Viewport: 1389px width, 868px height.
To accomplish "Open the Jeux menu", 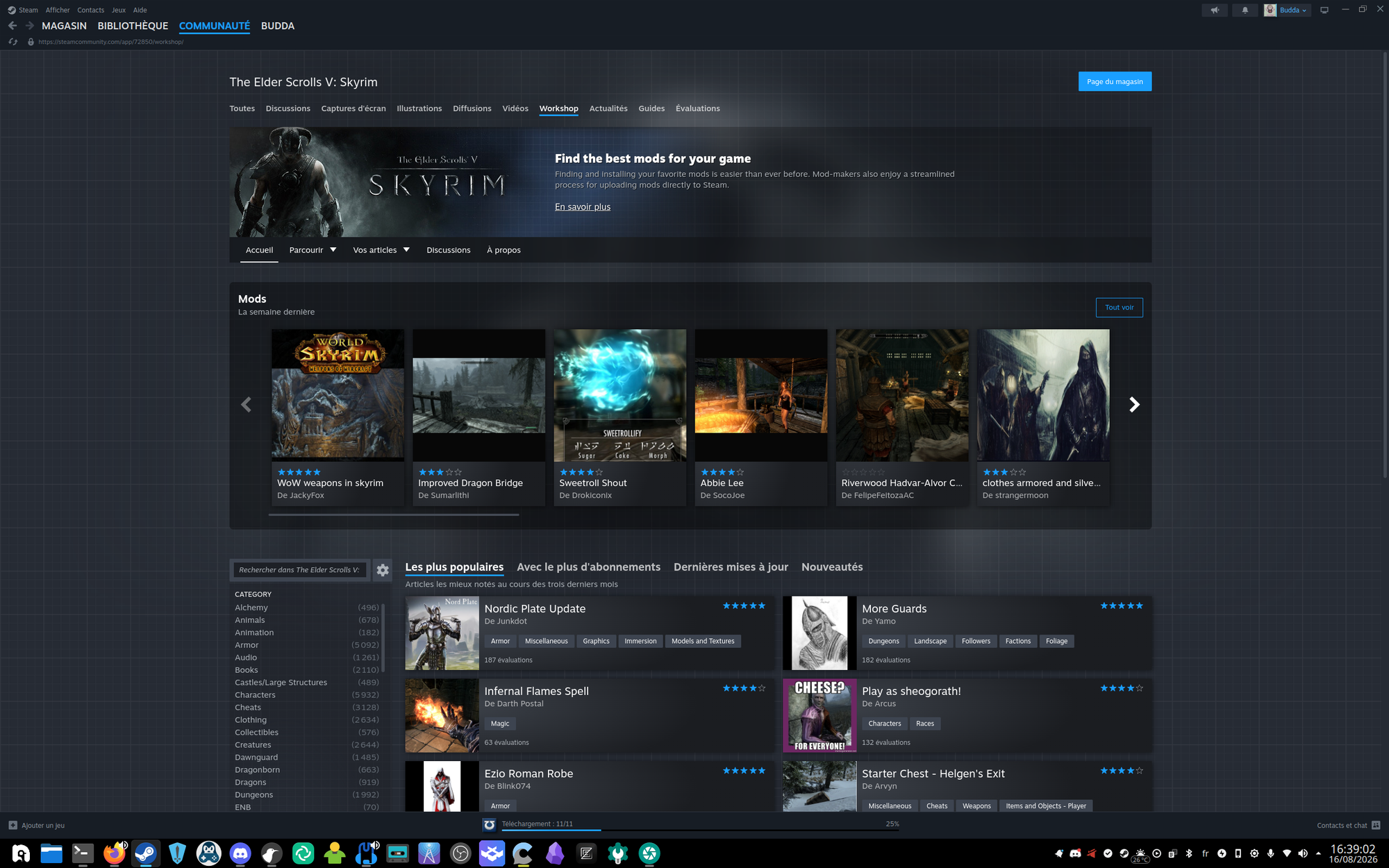I will click(x=119, y=10).
